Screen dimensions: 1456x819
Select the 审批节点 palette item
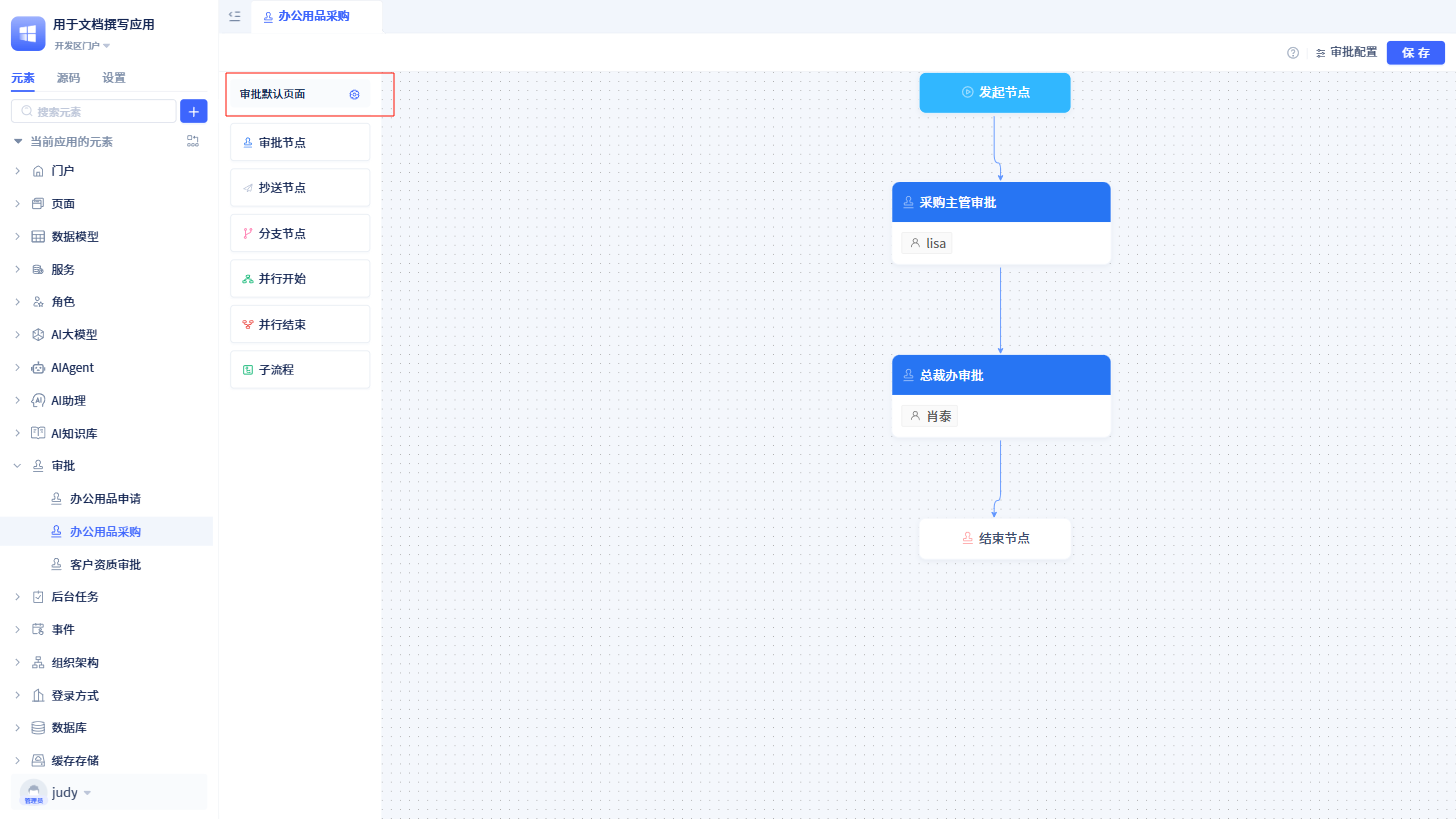click(x=300, y=143)
